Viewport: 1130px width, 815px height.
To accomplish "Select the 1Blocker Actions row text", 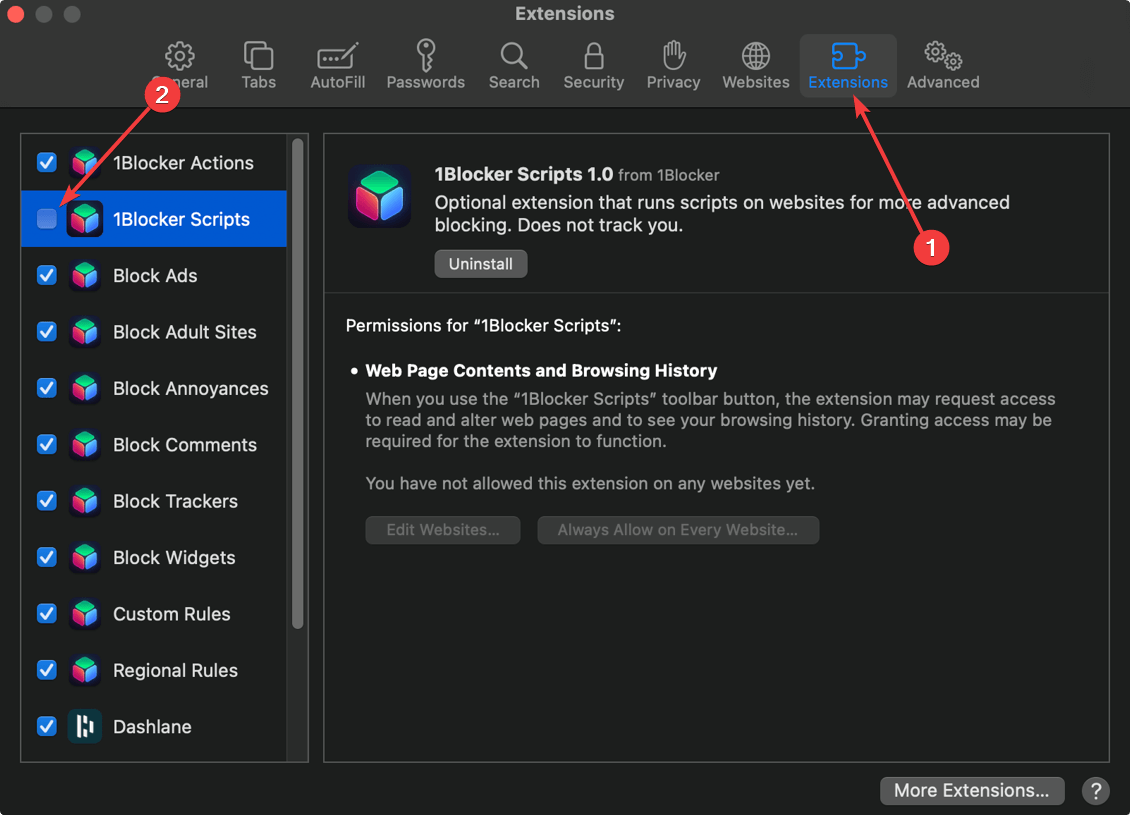I will [x=183, y=163].
